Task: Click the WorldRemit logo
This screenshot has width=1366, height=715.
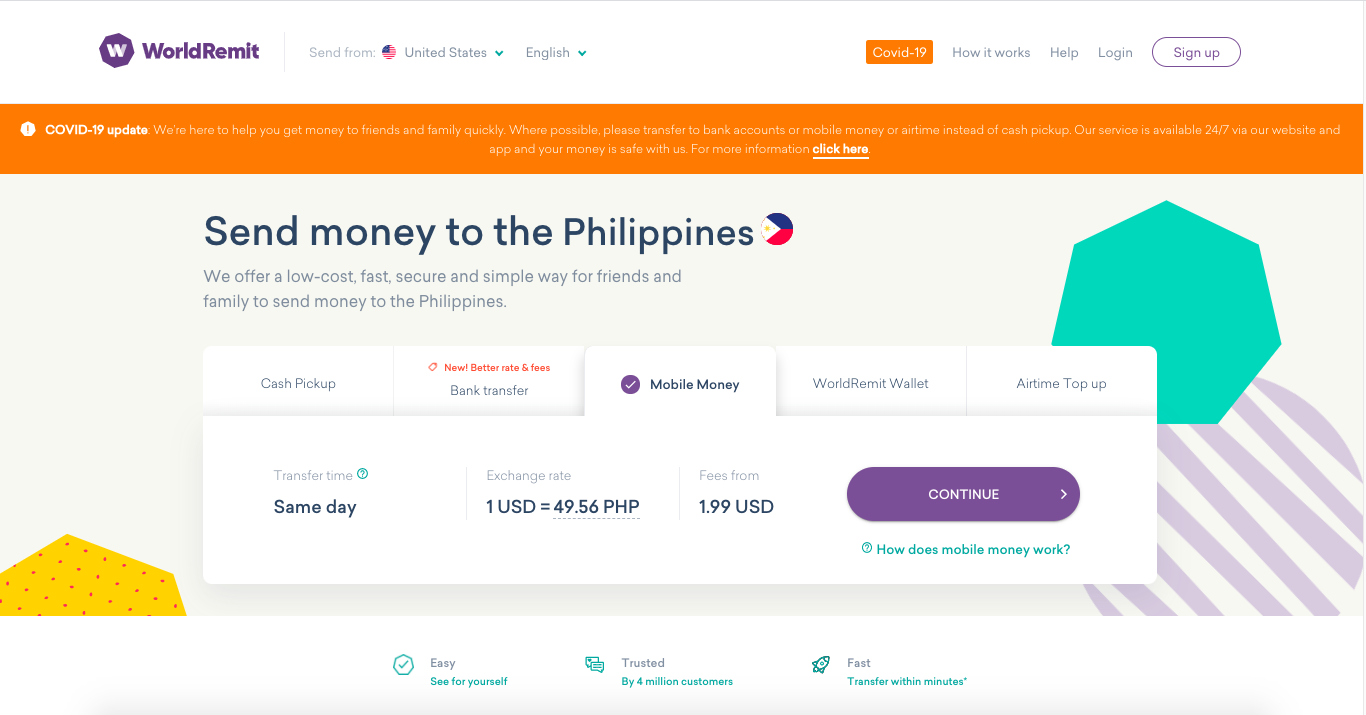Action: (179, 51)
